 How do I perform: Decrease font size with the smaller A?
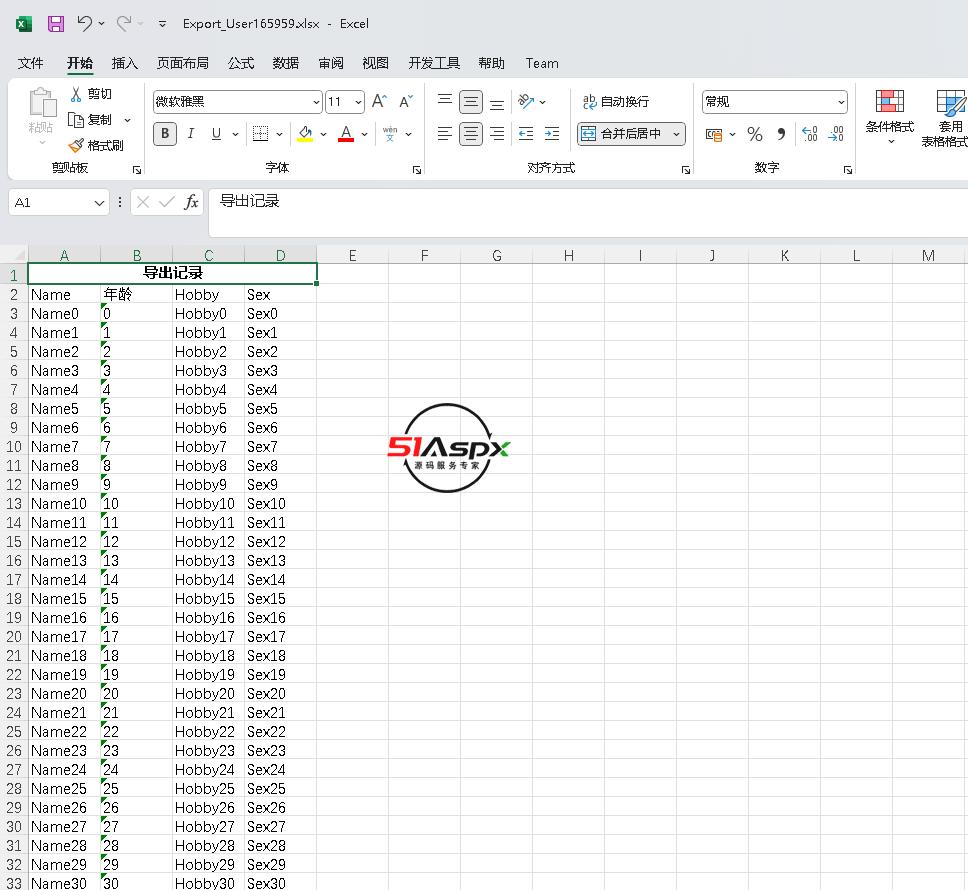(x=406, y=101)
